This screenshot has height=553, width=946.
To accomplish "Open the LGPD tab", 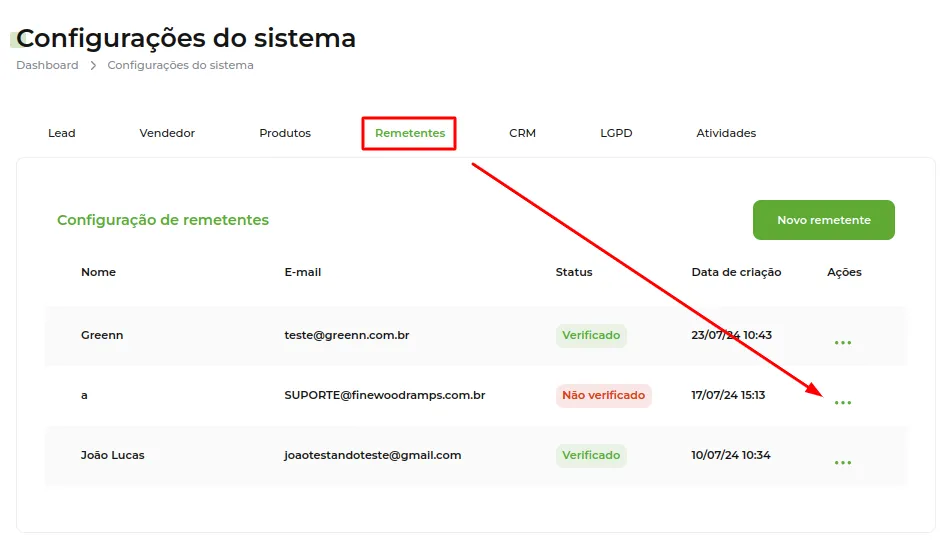I will [x=616, y=133].
